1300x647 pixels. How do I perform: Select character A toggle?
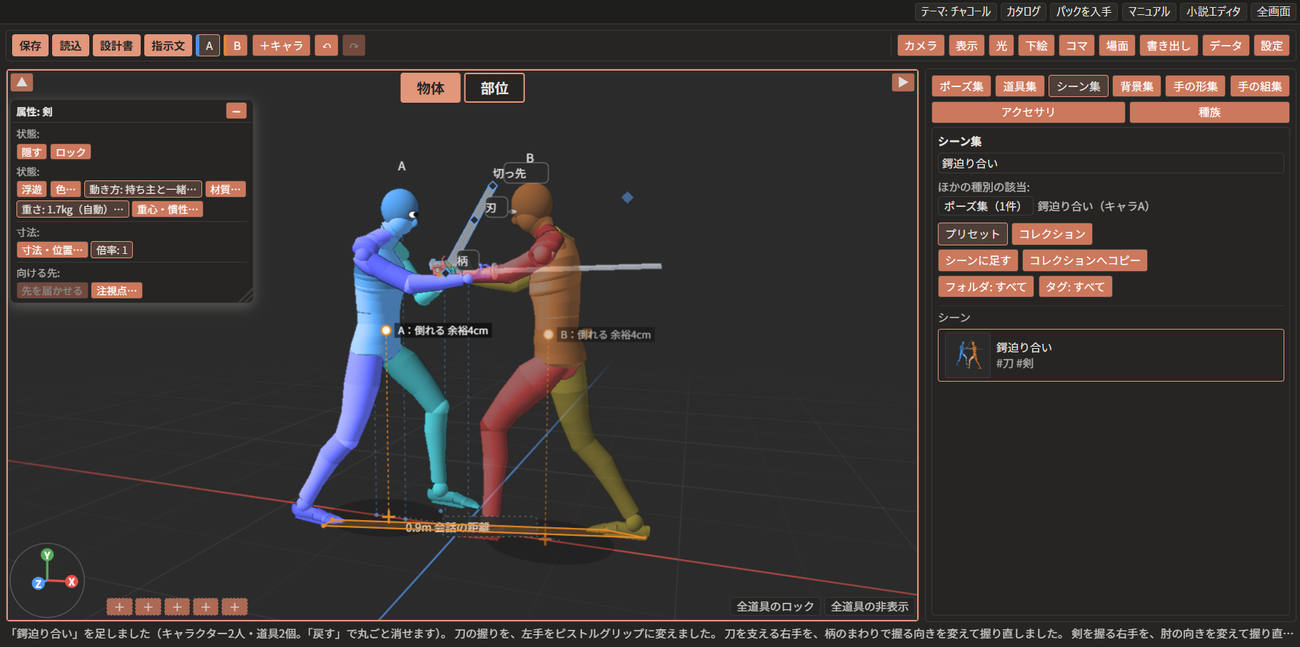(208, 46)
